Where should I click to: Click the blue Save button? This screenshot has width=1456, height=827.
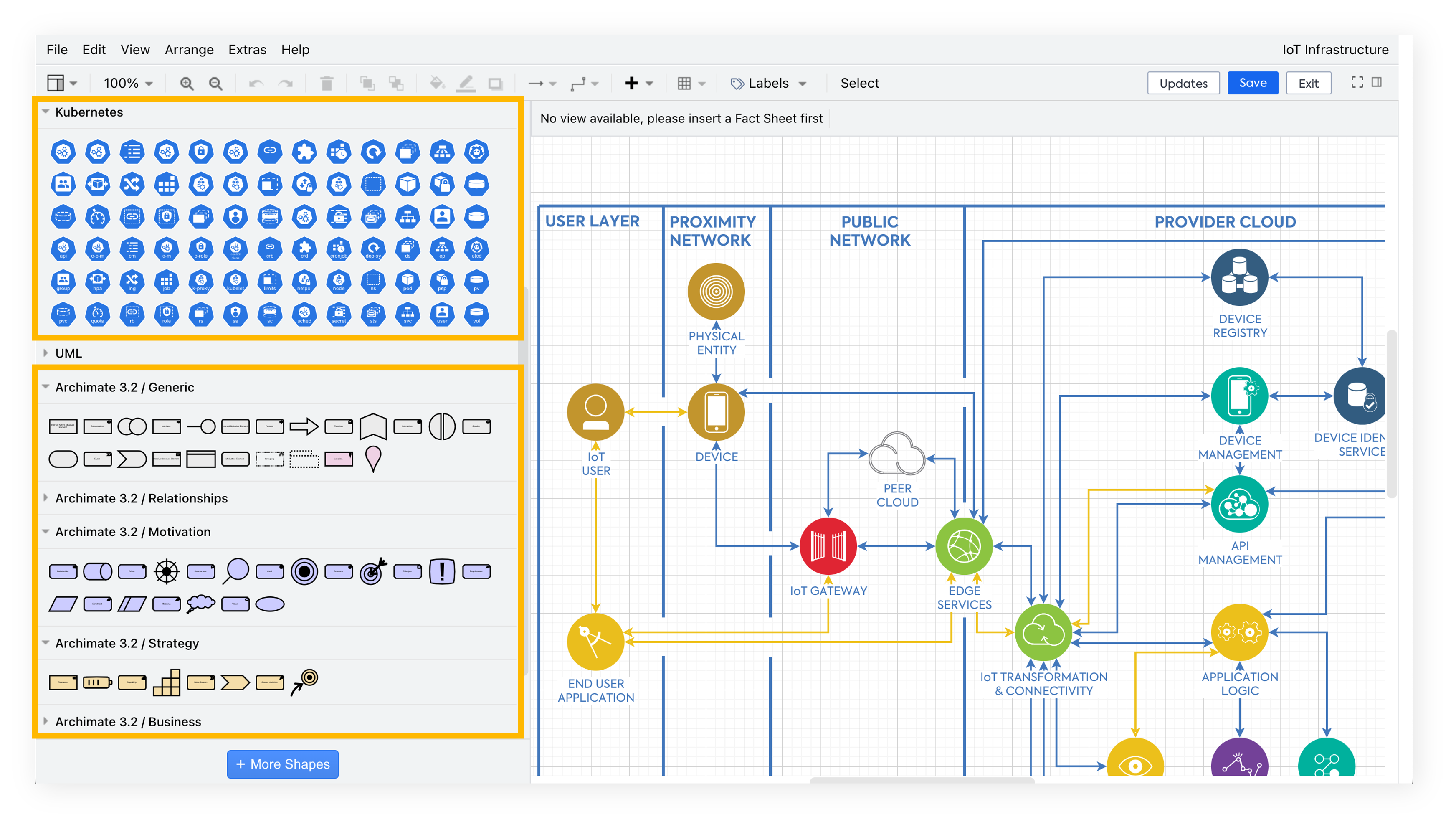click(1252, 83)
